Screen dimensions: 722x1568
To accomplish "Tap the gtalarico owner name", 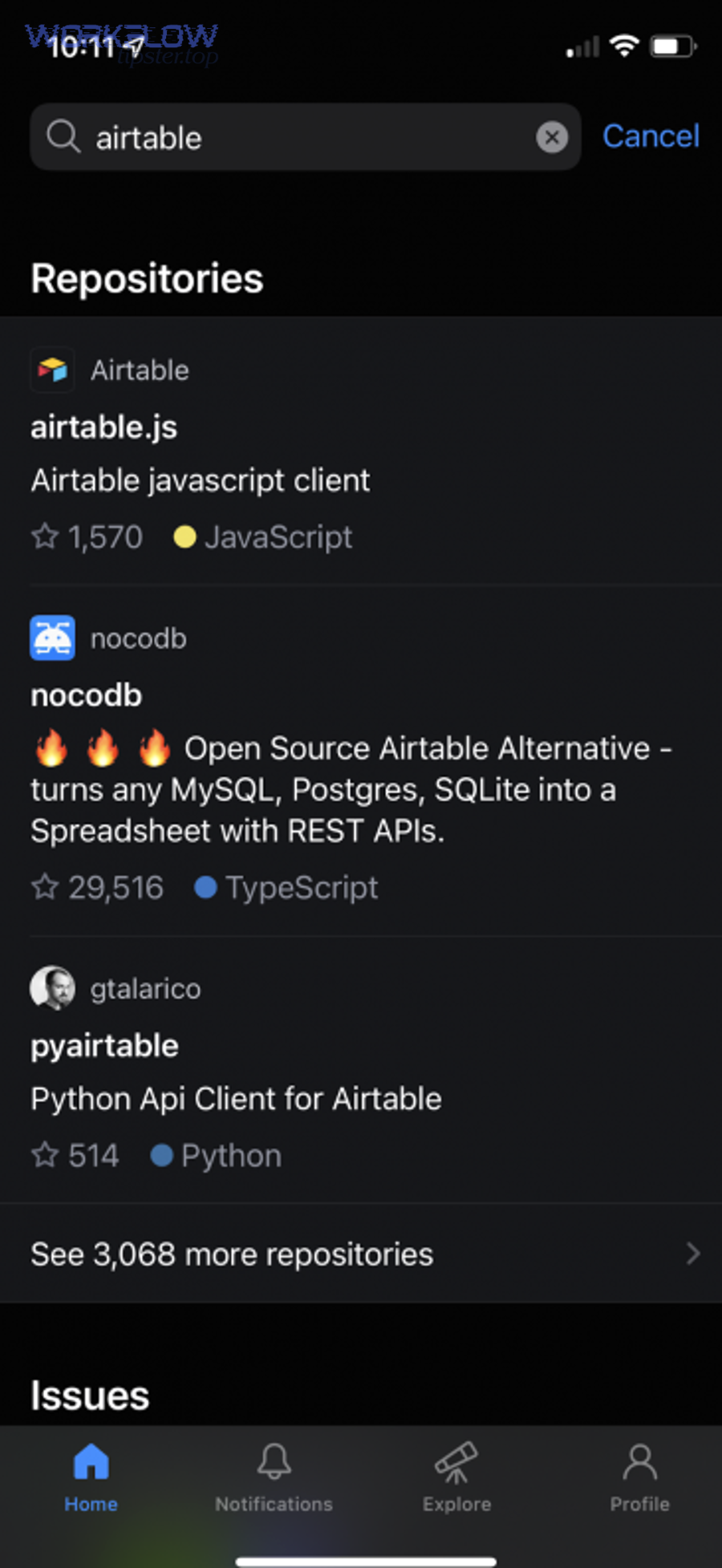I will (x=145, y=989).
